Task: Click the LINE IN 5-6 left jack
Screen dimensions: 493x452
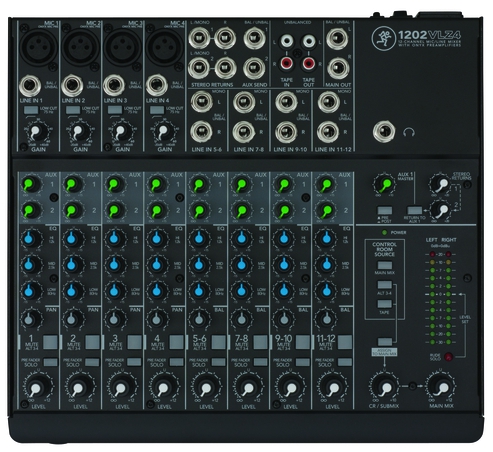Action: [202, 102]
